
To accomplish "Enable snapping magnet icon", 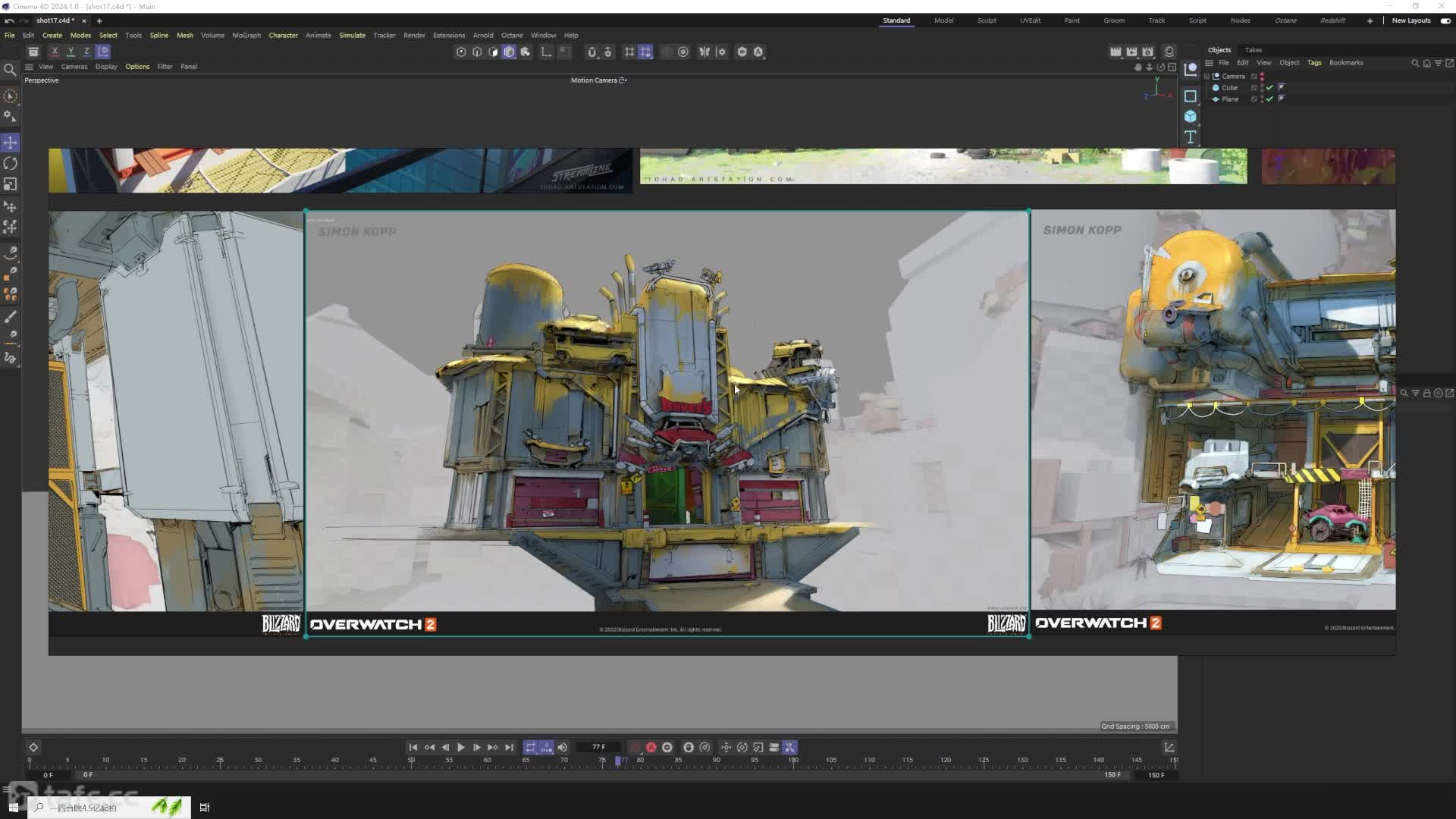I will (592, 52).
